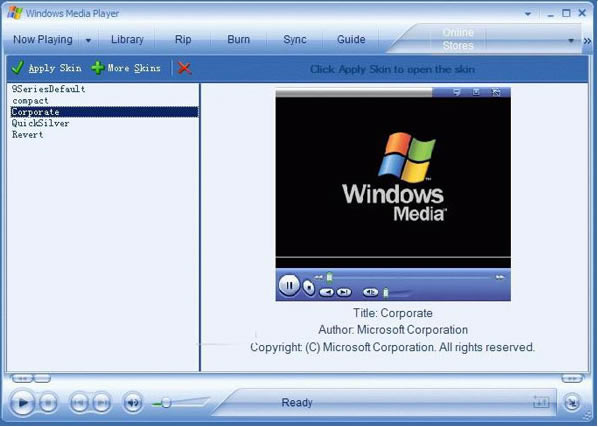This screenshot has width=598, height=427.
Task: Click the Corporate skin preview image
Action: click(x=393, y=194)
